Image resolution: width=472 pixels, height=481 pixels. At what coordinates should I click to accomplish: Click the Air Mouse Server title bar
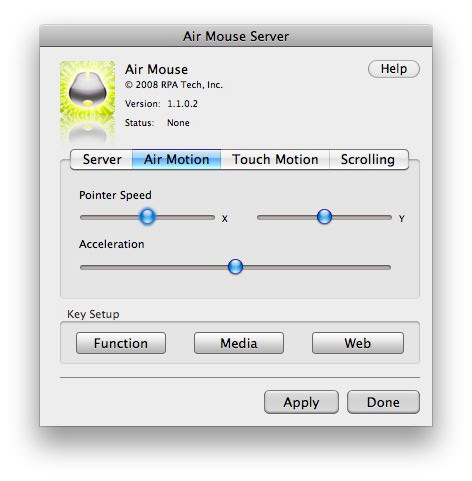pos(236,36)
